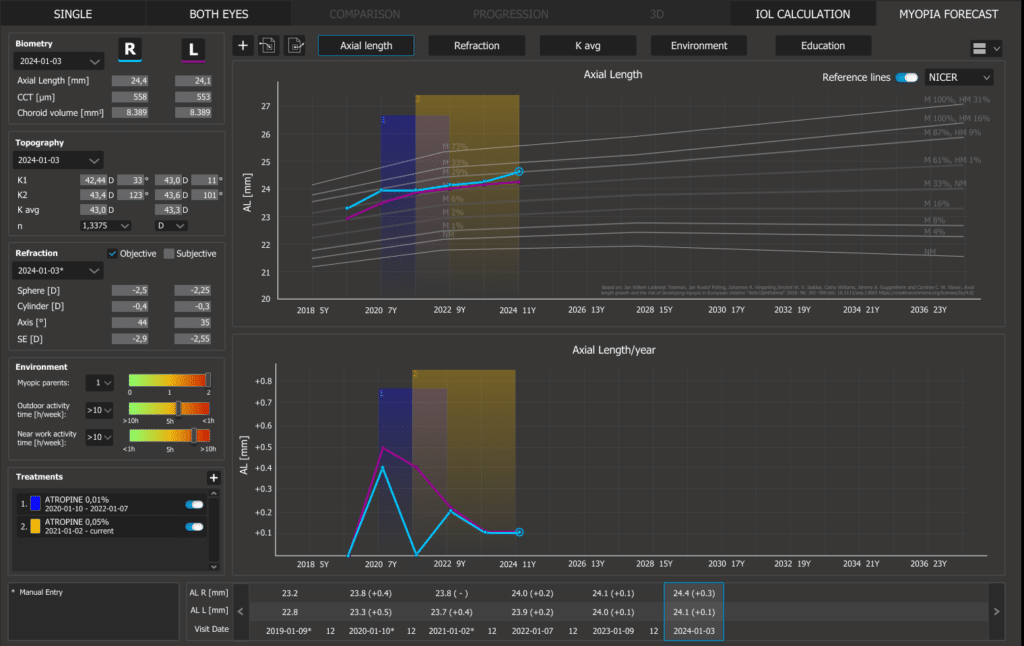This screenshot has height=646, width=1024.
Task: Open the Biometry date dropdown
Action: (x=60, y=62)
